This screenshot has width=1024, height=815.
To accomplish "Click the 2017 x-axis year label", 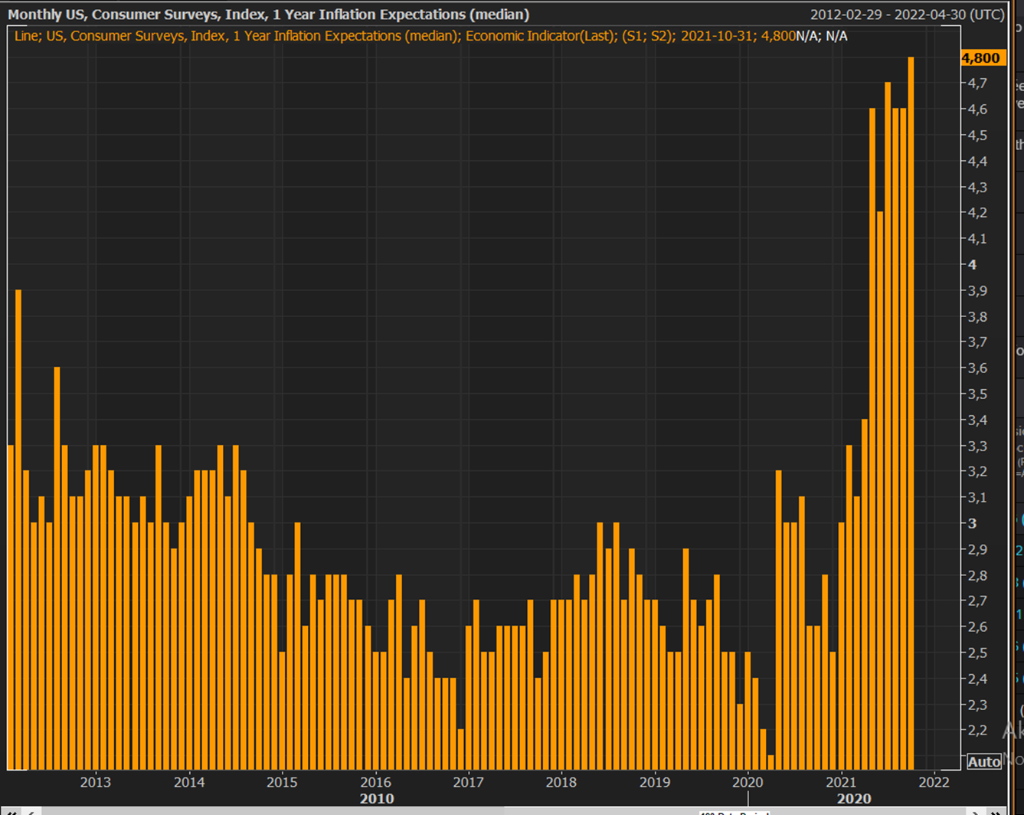I will point(468,782).
